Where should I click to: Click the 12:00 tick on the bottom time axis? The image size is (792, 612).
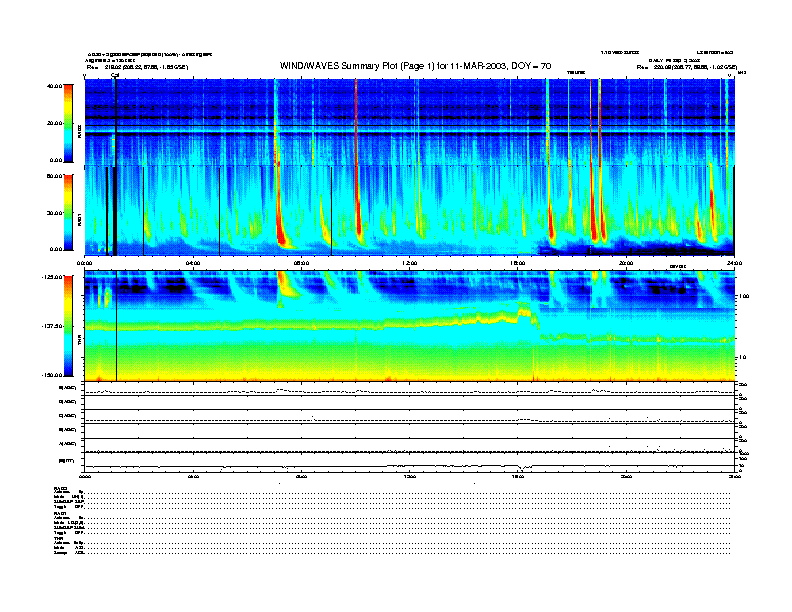coord(409,476)
